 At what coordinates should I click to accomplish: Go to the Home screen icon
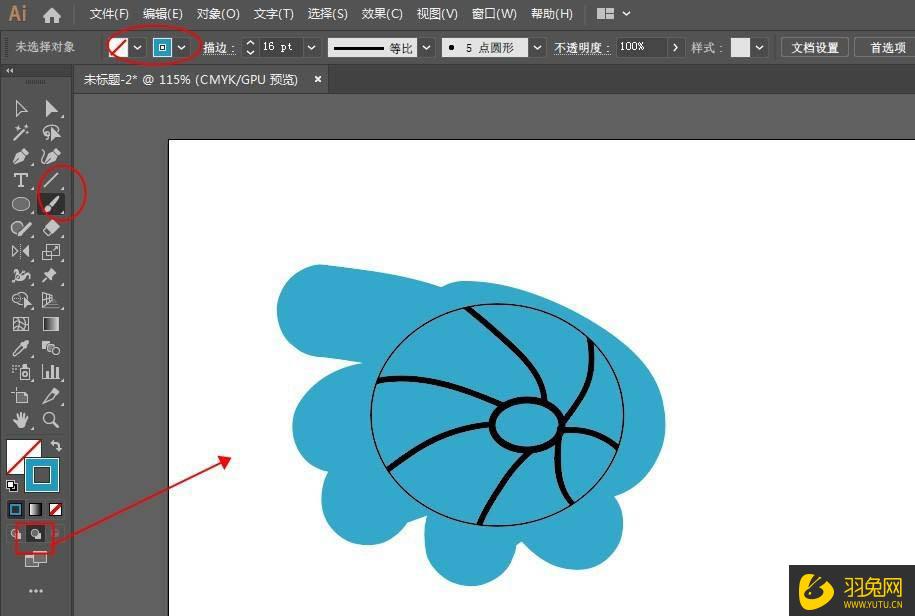click(x=52, y=15)
